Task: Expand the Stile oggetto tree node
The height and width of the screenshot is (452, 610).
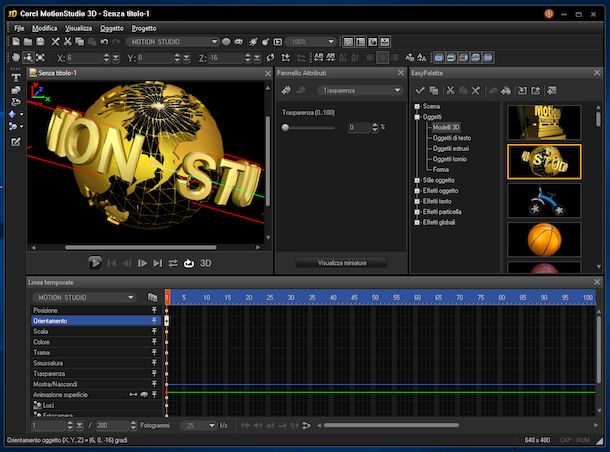Action: 417,180
